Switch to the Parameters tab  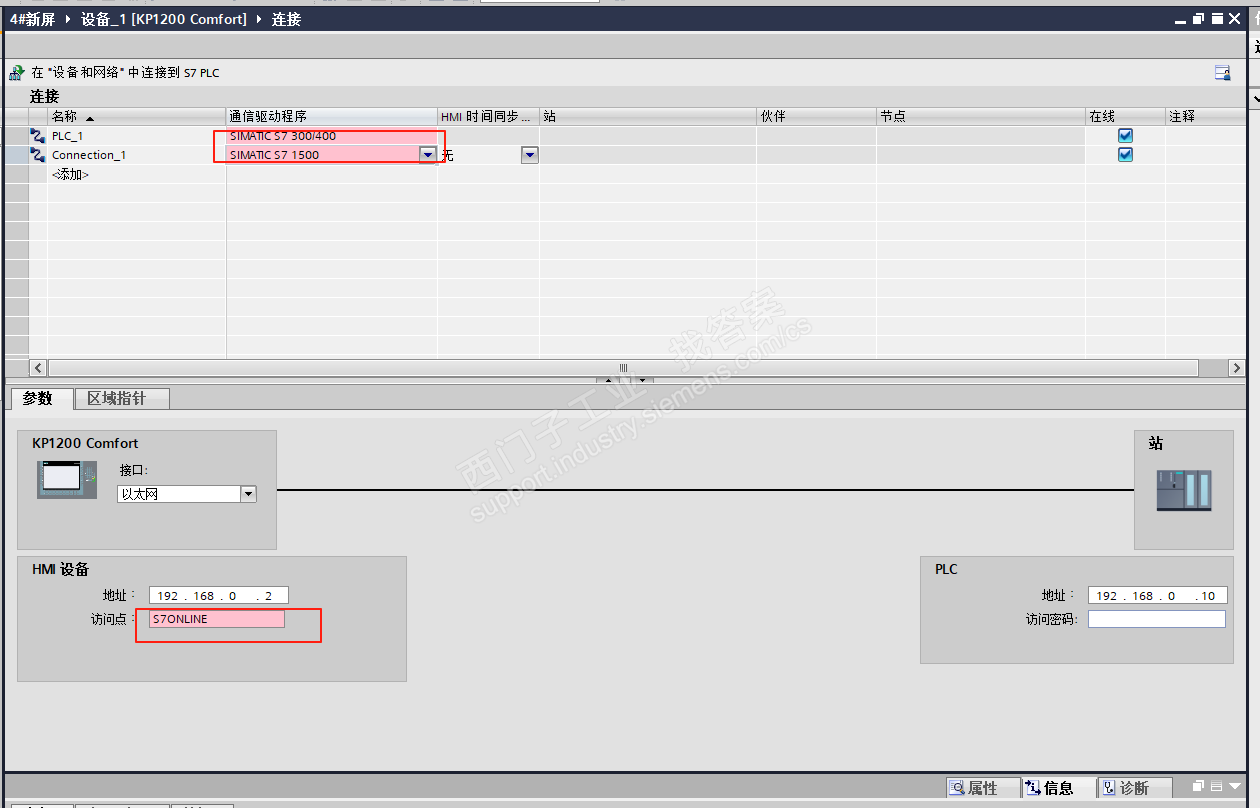(x=41, y=398)
